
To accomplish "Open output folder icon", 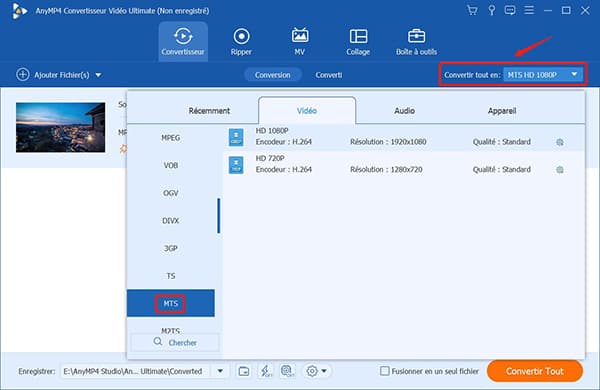I will [x=244, y=371].
